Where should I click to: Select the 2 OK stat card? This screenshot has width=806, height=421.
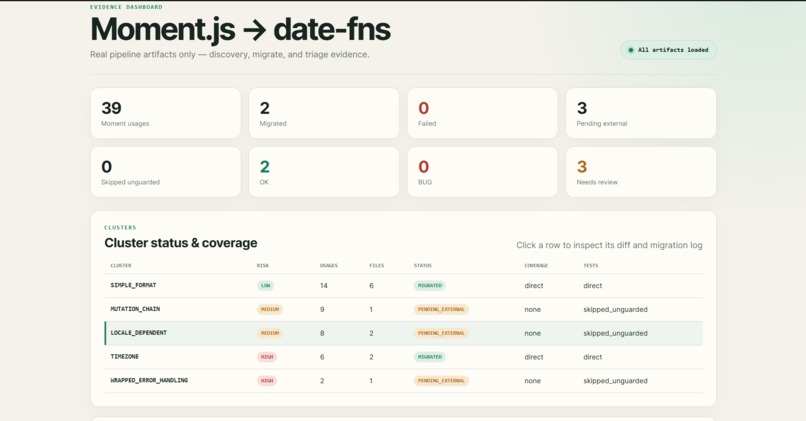click(x=324, y=172)
